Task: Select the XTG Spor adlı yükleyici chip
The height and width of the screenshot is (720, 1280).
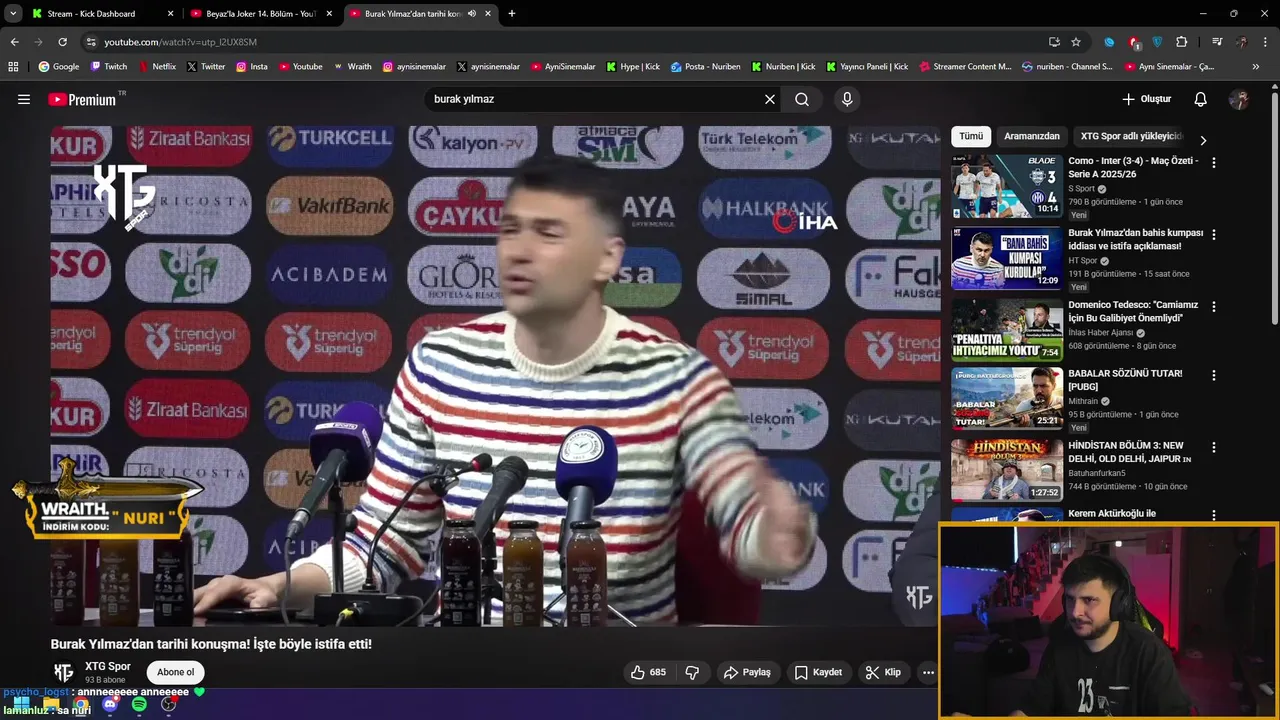Action: click(x=1131, y=136)
